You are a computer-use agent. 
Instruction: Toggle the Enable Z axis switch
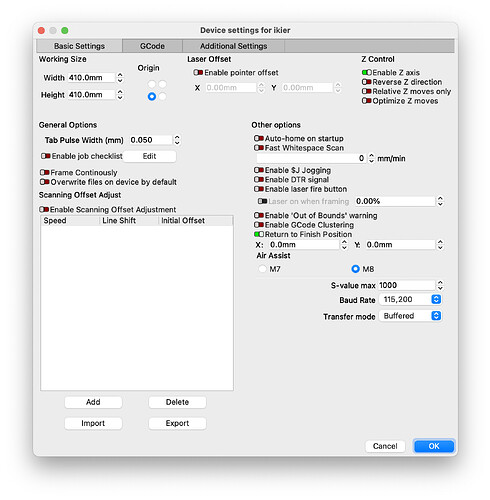coord(367,72)
